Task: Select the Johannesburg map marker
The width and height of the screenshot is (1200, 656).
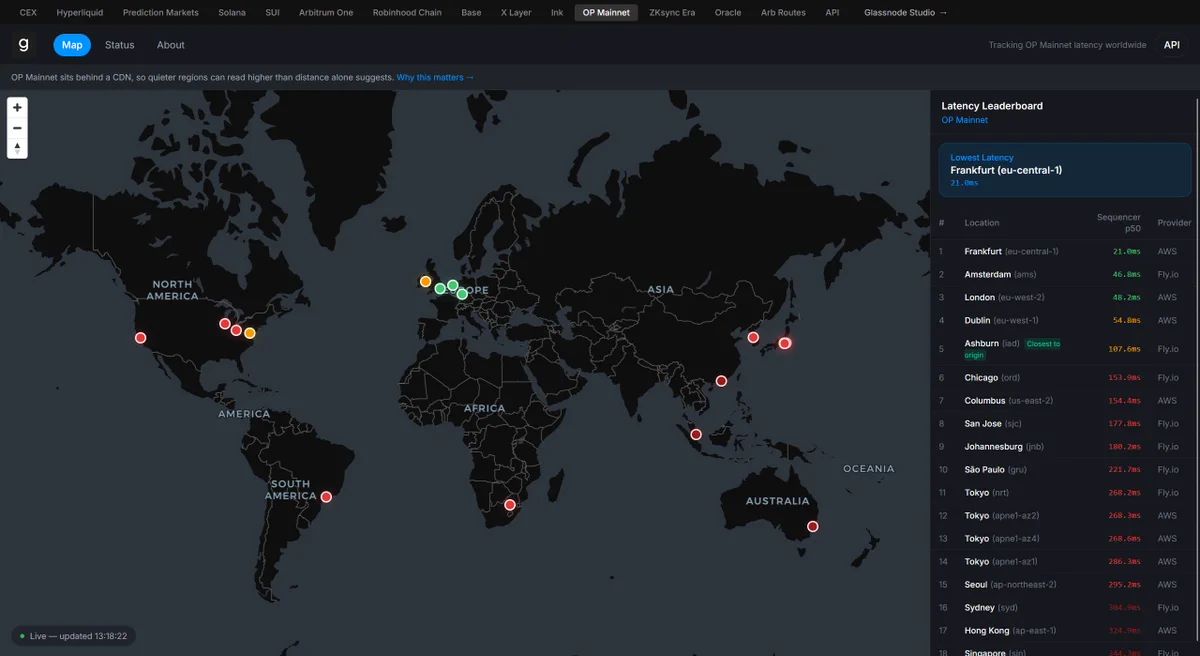Action: click(x=510, y=505)
